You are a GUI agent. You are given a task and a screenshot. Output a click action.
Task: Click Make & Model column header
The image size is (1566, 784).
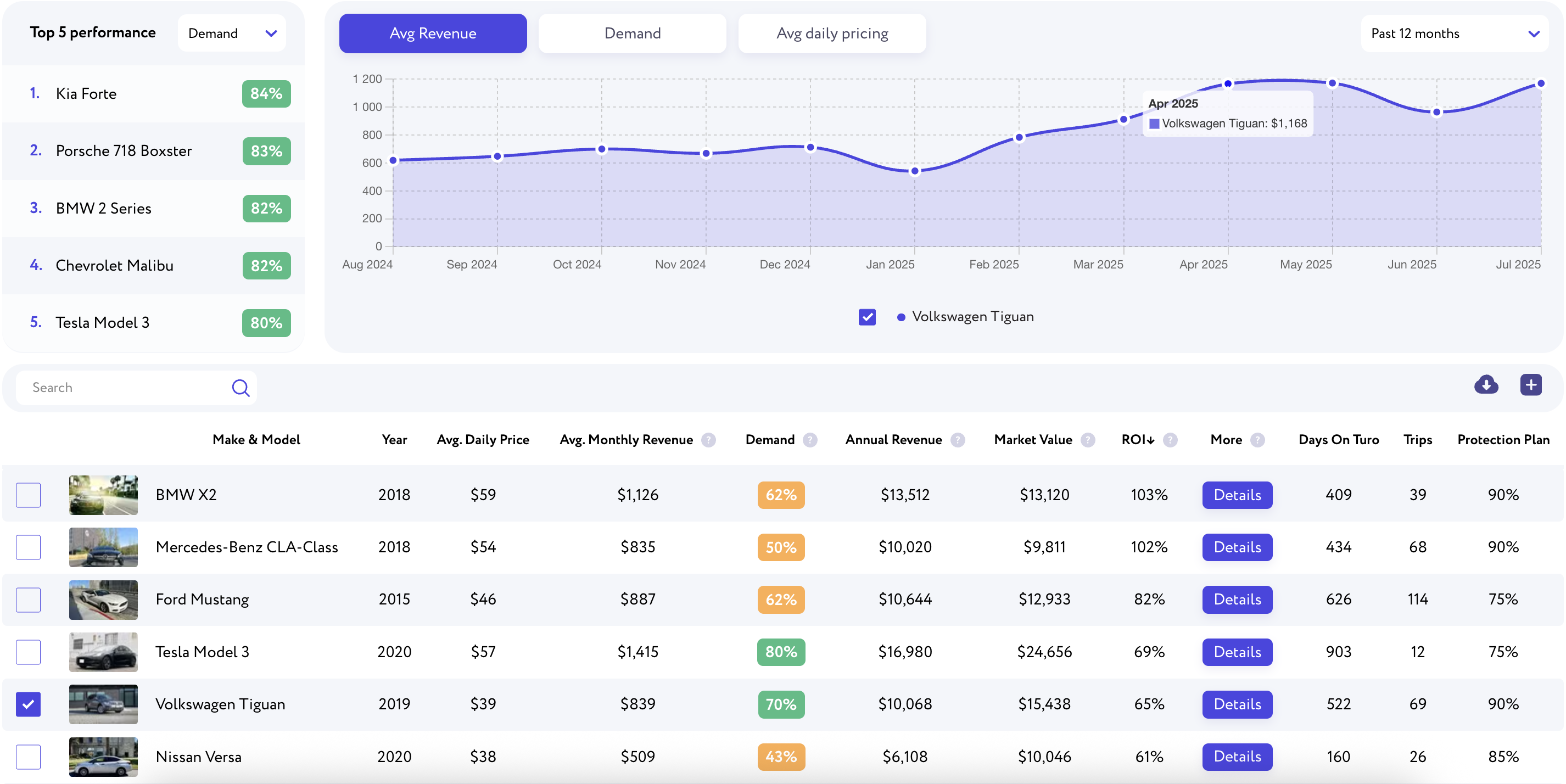(256, 439)
